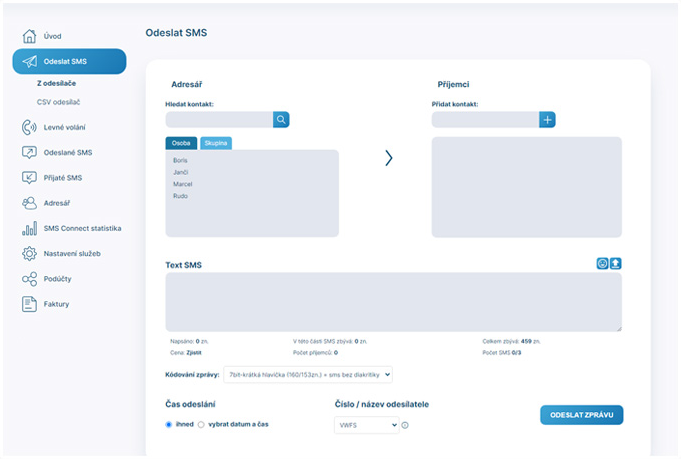Click inside the Text SMS message box

click(393, 302)
